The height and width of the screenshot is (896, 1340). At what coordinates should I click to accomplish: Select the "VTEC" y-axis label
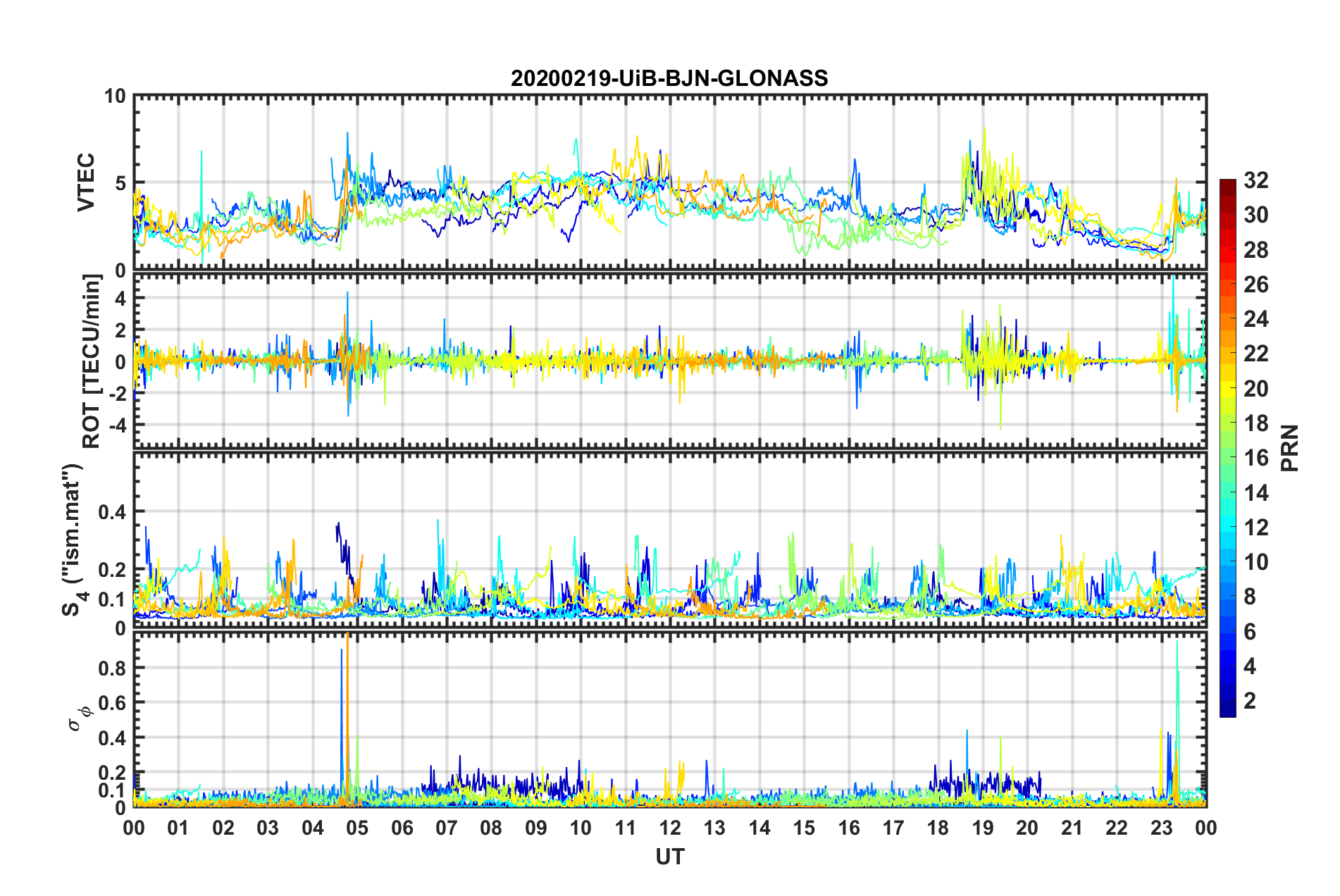86,182
